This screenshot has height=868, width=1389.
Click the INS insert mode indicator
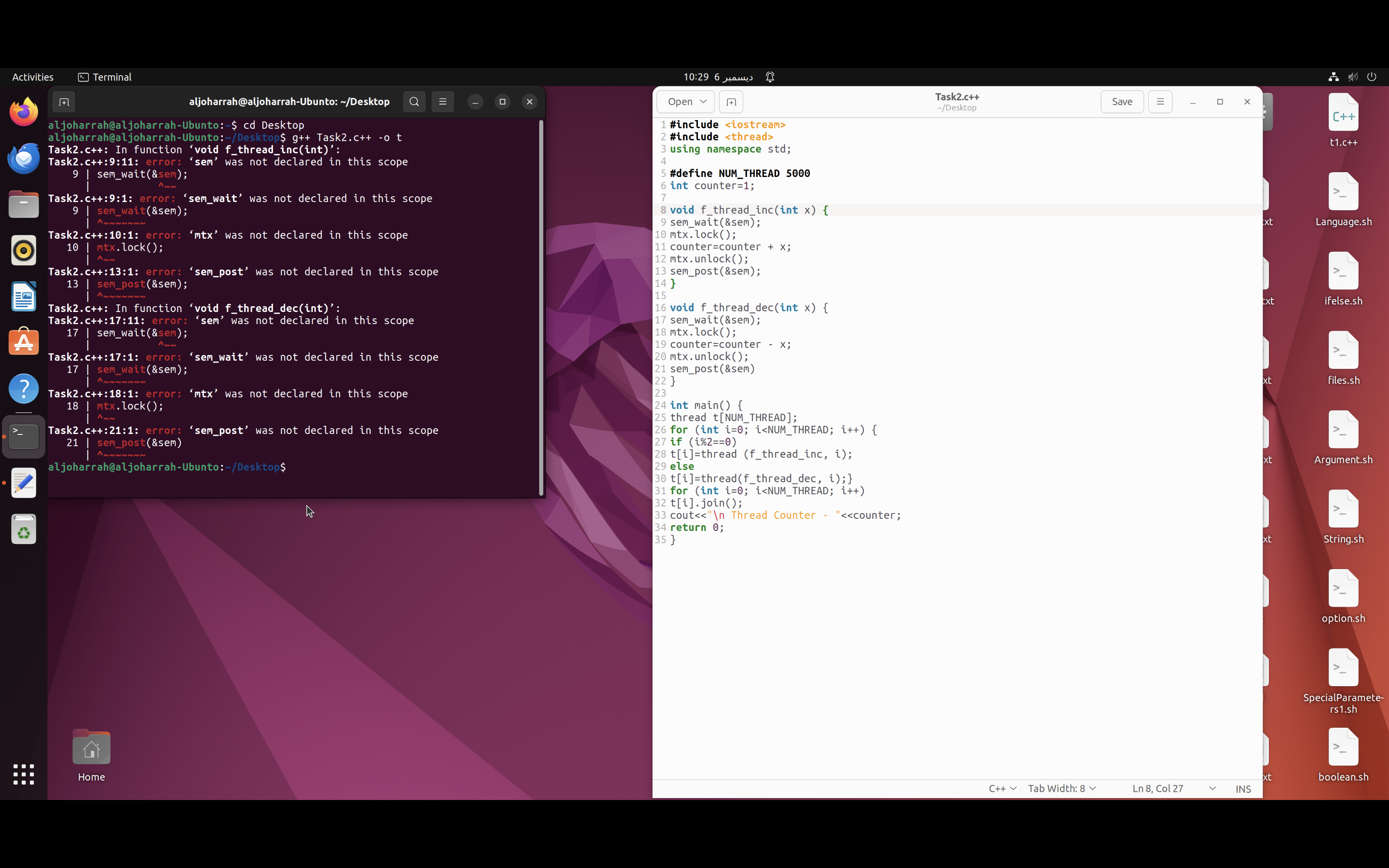1243,789
